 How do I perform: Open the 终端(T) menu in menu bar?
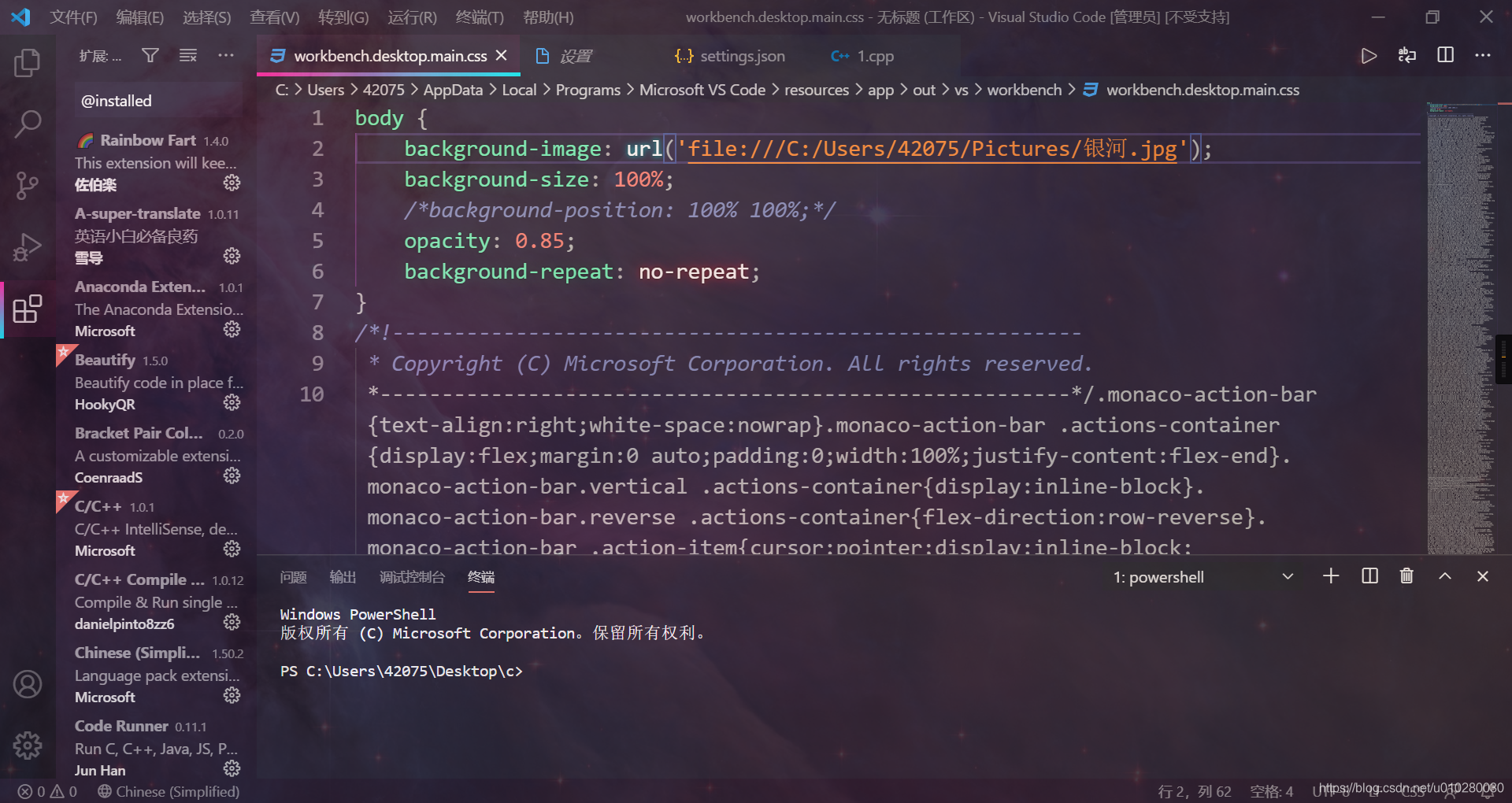tap(479, 17)
